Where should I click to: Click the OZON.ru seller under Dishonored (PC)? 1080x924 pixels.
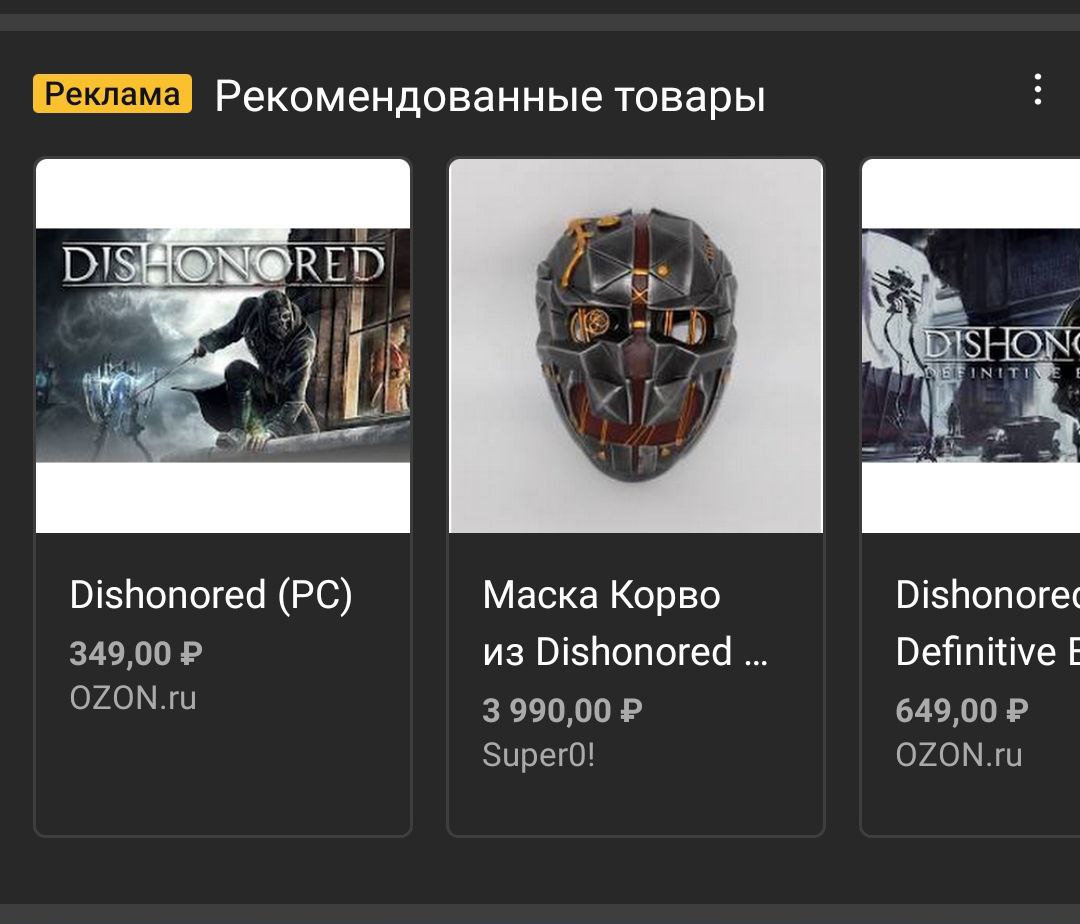[x=133, y=698]
